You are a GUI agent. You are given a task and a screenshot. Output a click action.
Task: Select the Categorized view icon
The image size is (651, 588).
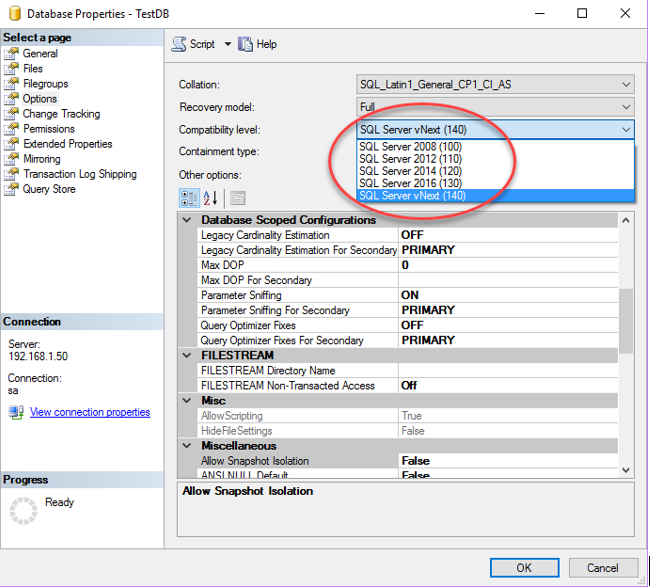point(187,197)
